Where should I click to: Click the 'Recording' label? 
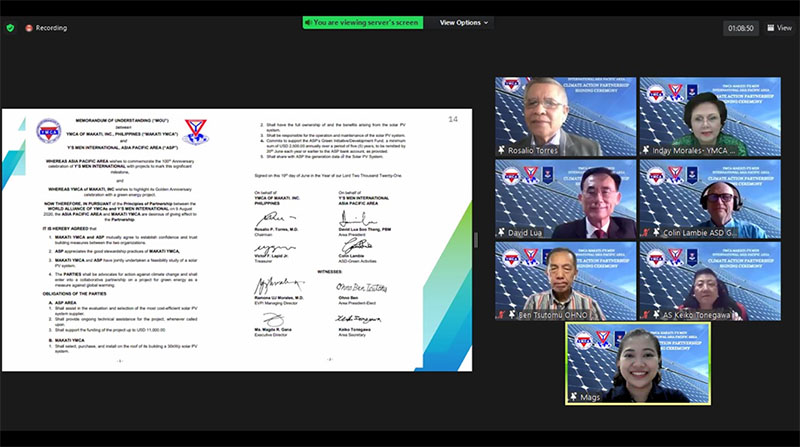[51, 28]
